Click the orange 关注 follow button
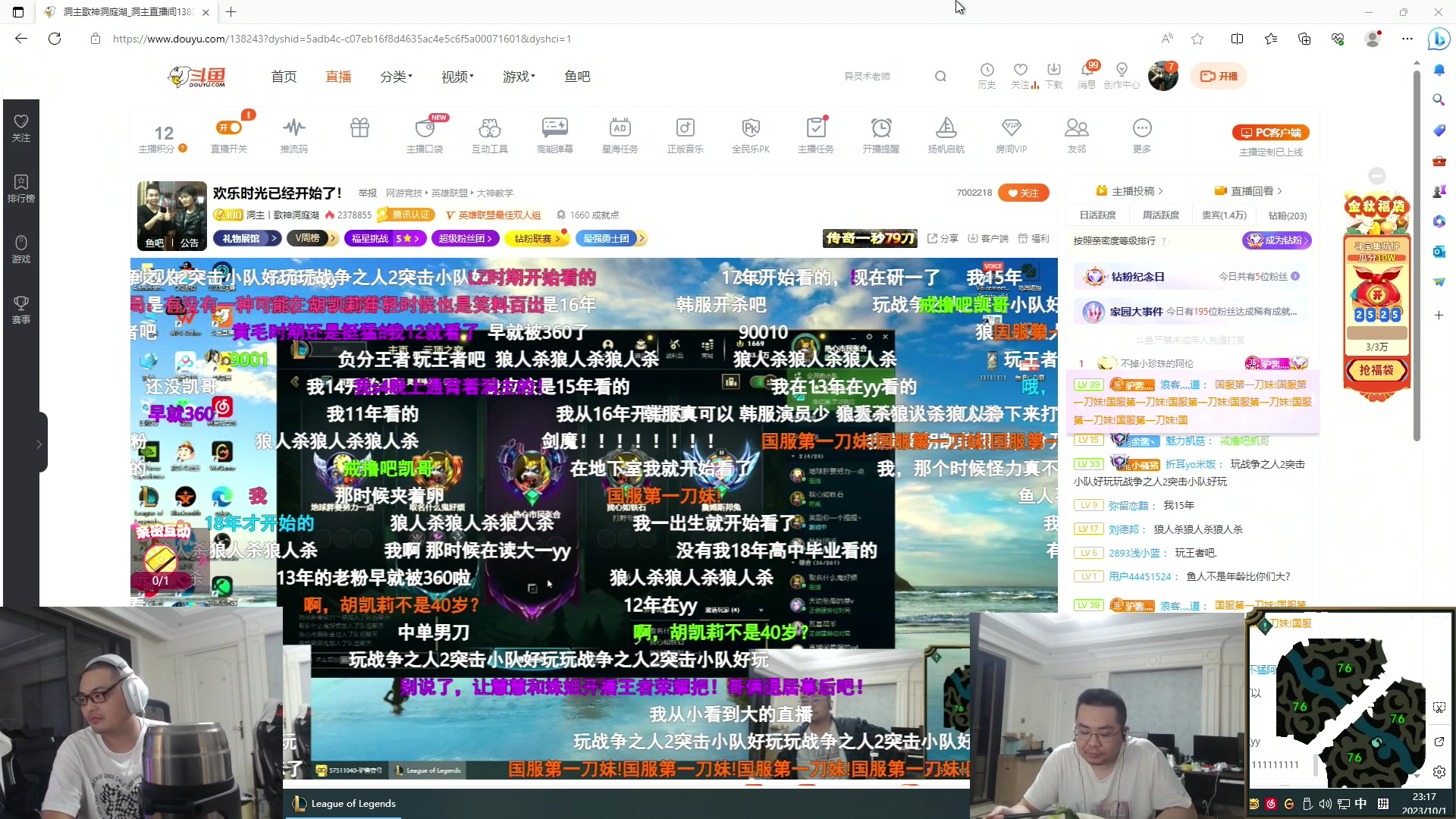1456x819 pixels. (x=1024, y=193)
